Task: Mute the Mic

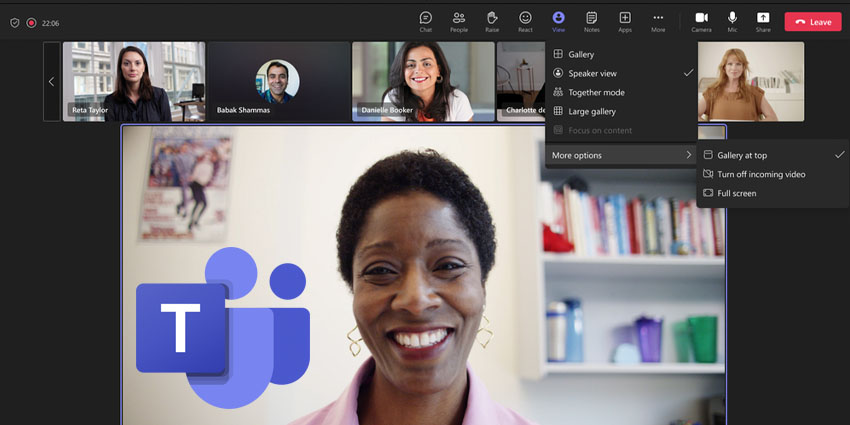Action: coord(732,22)
